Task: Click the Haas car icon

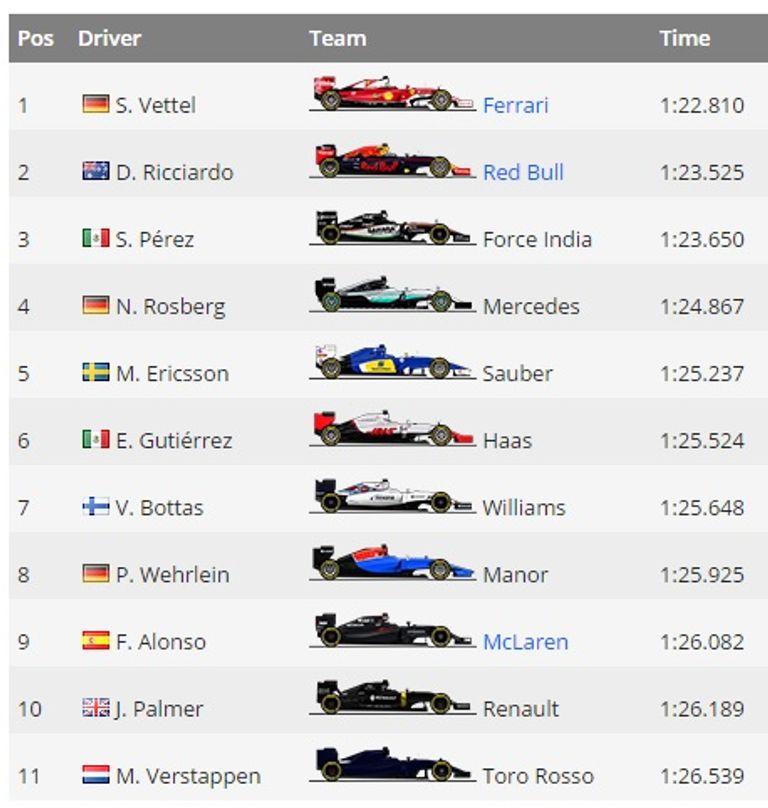Action: pyautogui.click(x=391, y=429)
